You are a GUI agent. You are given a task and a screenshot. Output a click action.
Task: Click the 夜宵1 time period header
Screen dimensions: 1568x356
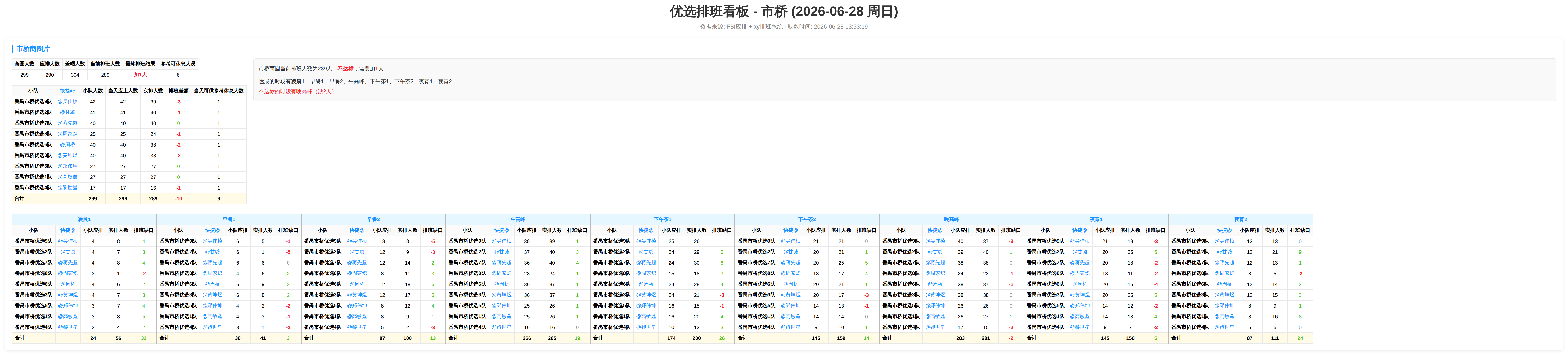pos(1096,220)
